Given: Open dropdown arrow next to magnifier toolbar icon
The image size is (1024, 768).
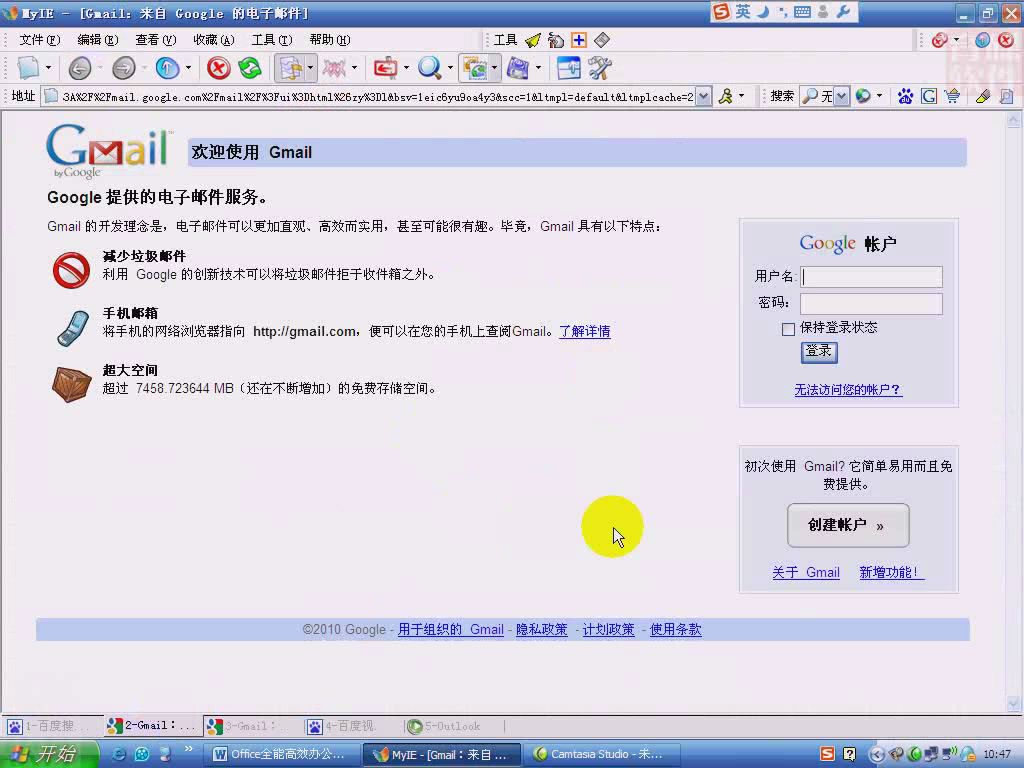Looking at the screenshot, I should click(450, 68).
